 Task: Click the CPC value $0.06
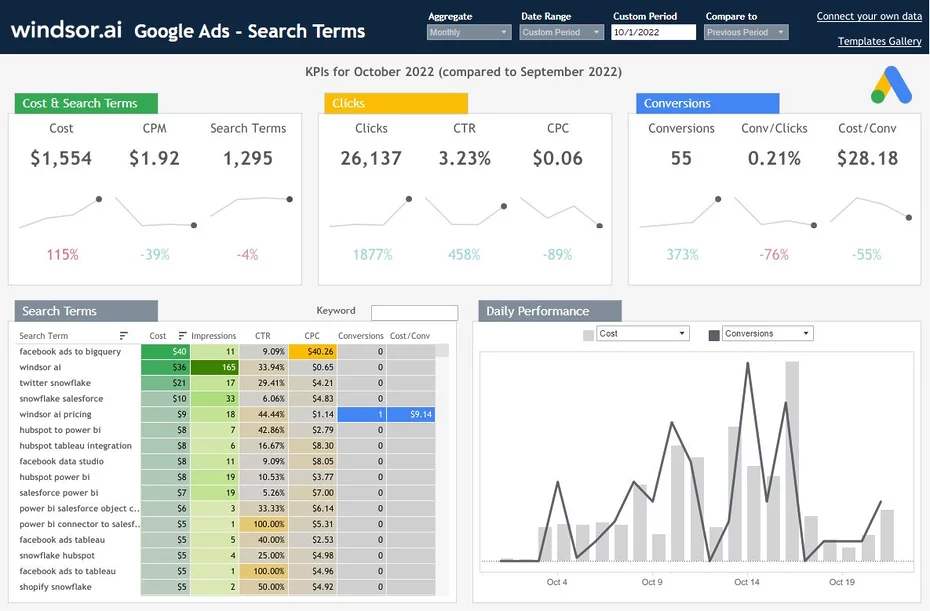point(558,158)
